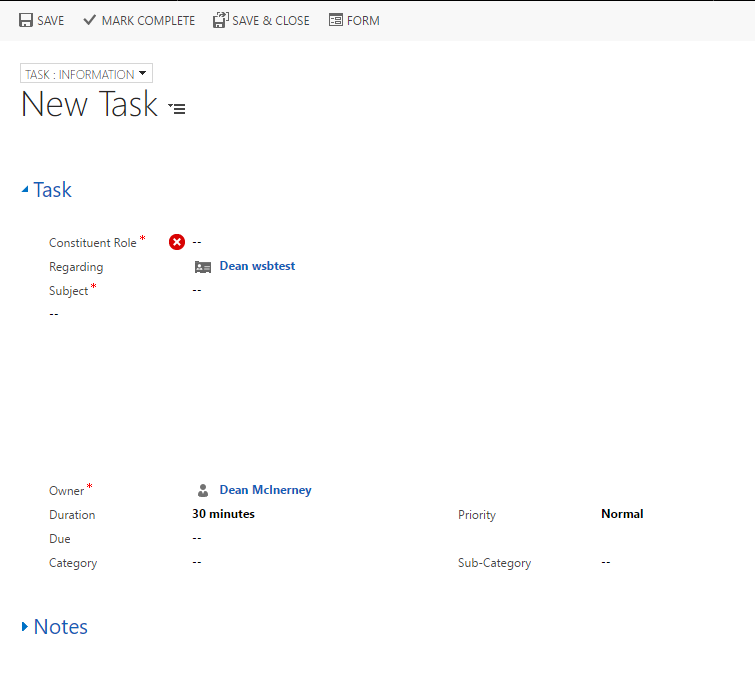755x696 pixels.
Task: Expand the Notes section
Action: (25, 627)
